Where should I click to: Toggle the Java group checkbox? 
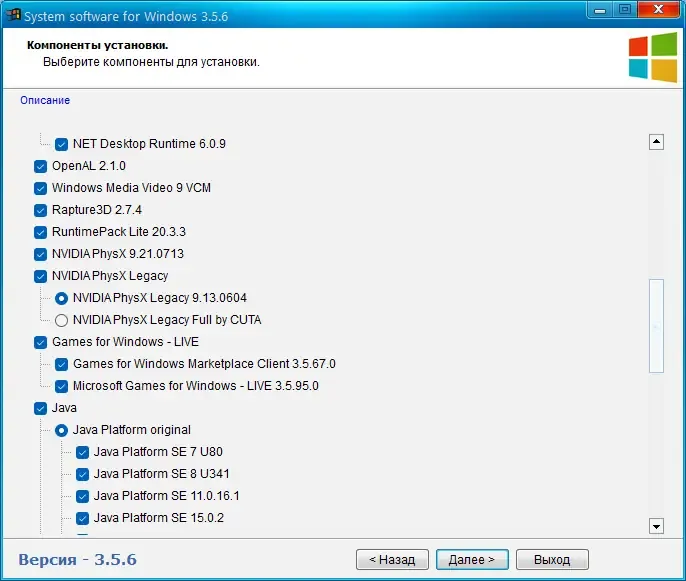[x=40, y=408]
